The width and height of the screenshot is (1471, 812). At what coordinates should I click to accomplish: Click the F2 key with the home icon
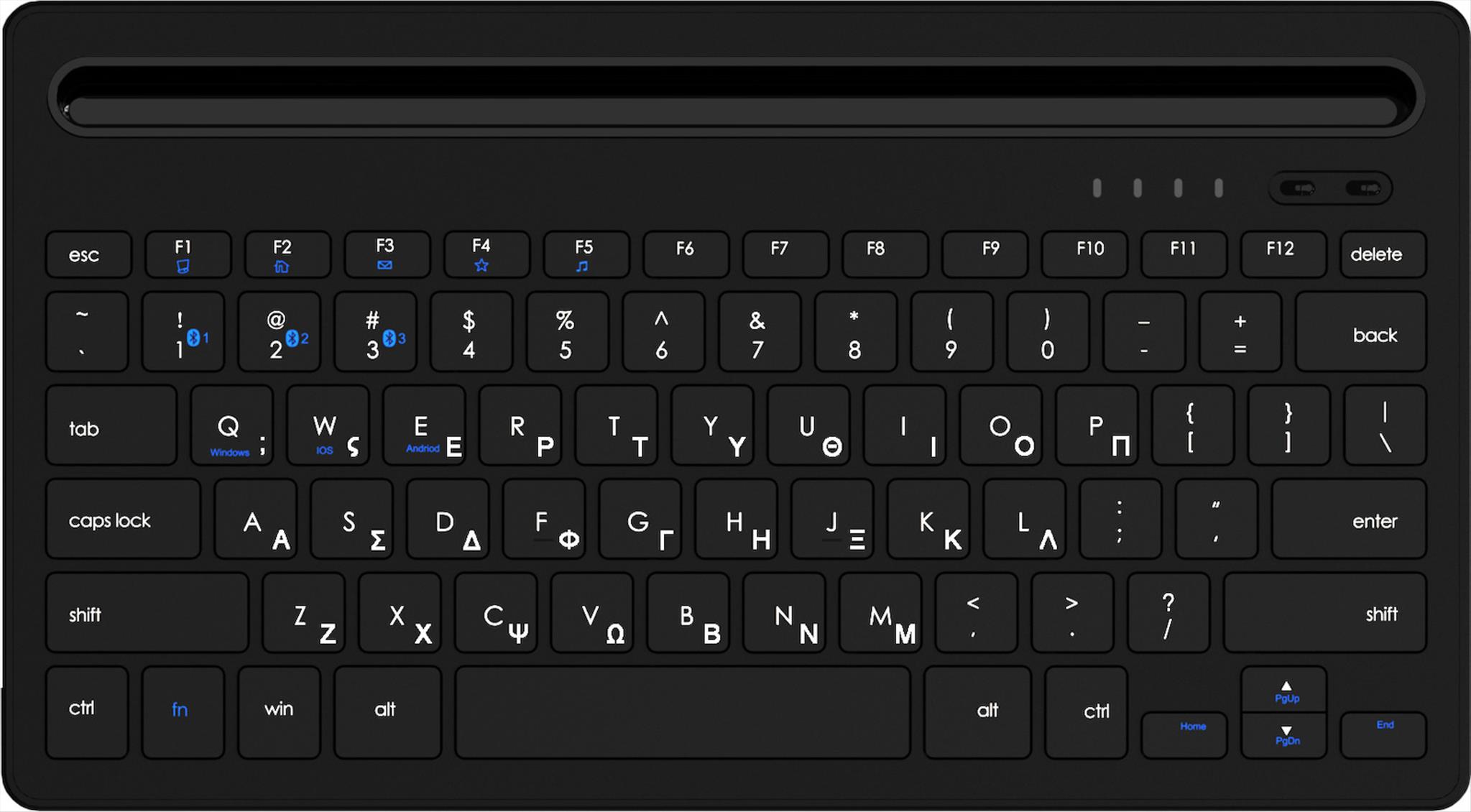(287, 254)
